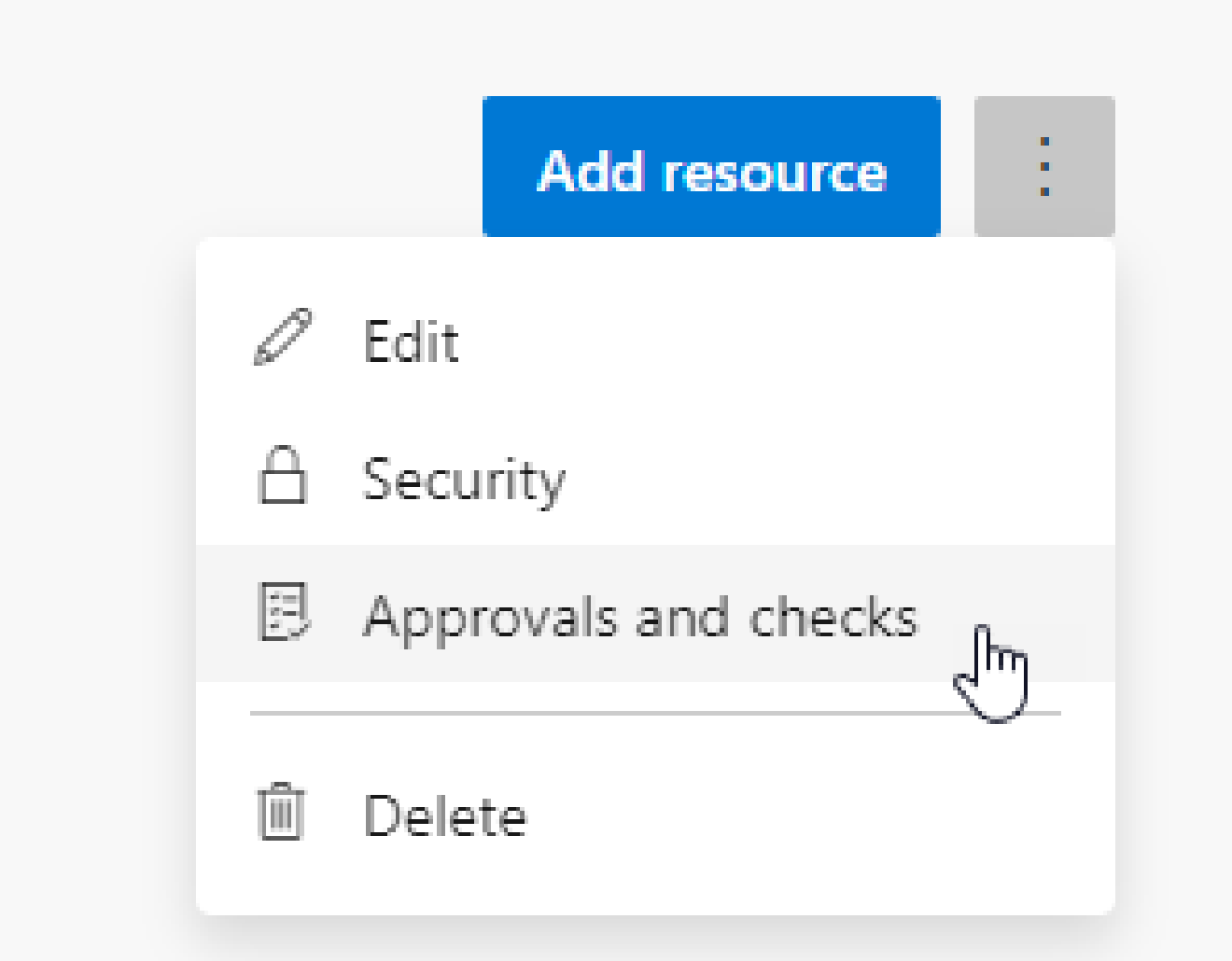
Task: Choose Delete from the menu
Action: (445, 815)
